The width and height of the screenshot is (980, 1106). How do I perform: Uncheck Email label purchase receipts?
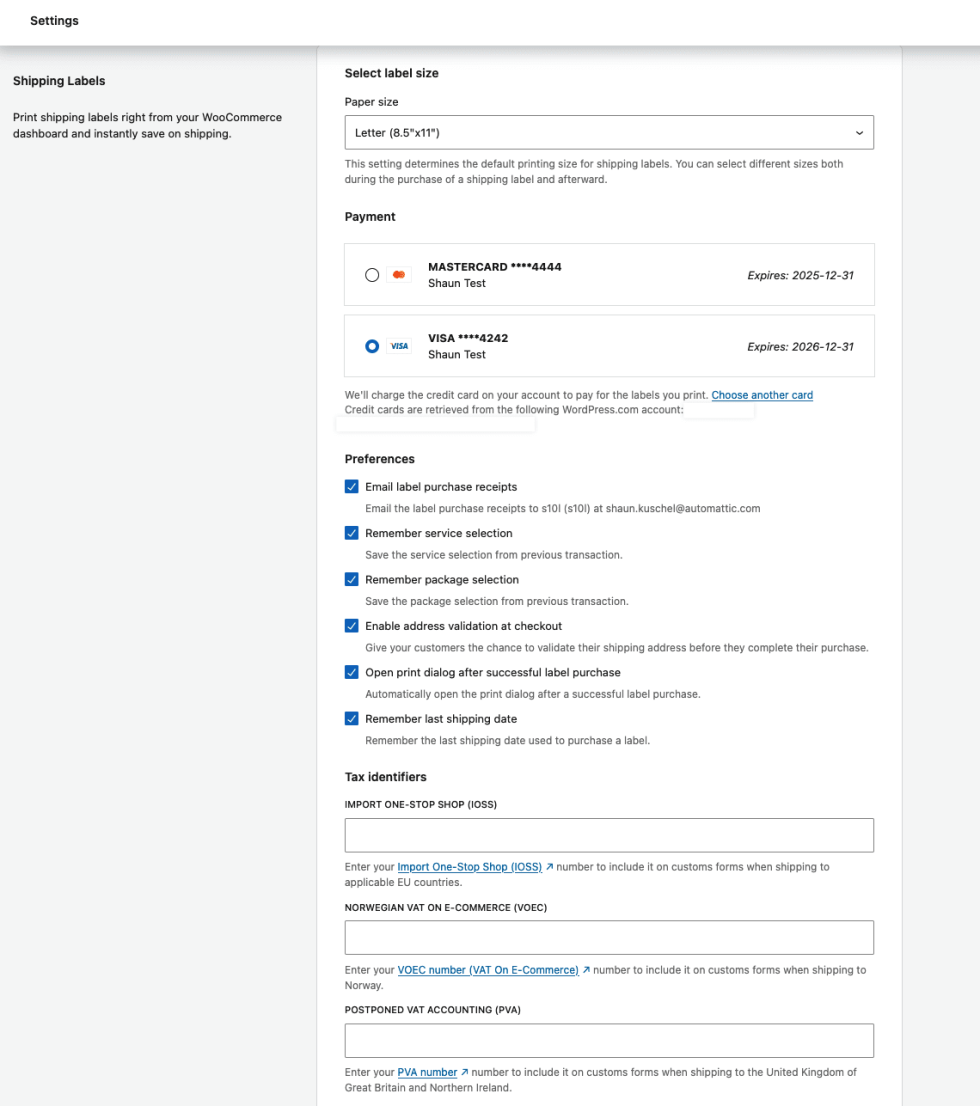pyautogui.click(x=352, y=487)
